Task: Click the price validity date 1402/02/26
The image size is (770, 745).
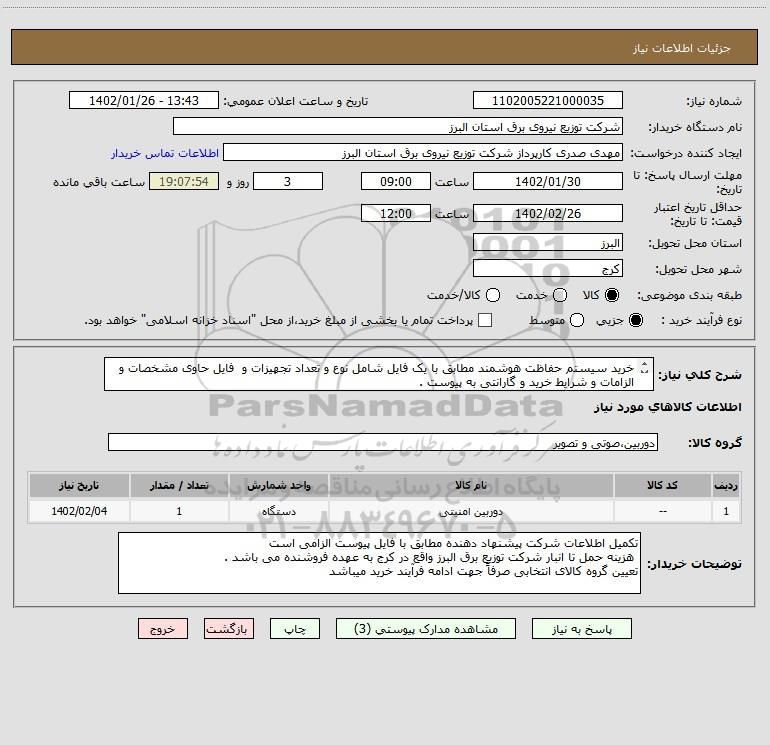Action: [548, 214]
